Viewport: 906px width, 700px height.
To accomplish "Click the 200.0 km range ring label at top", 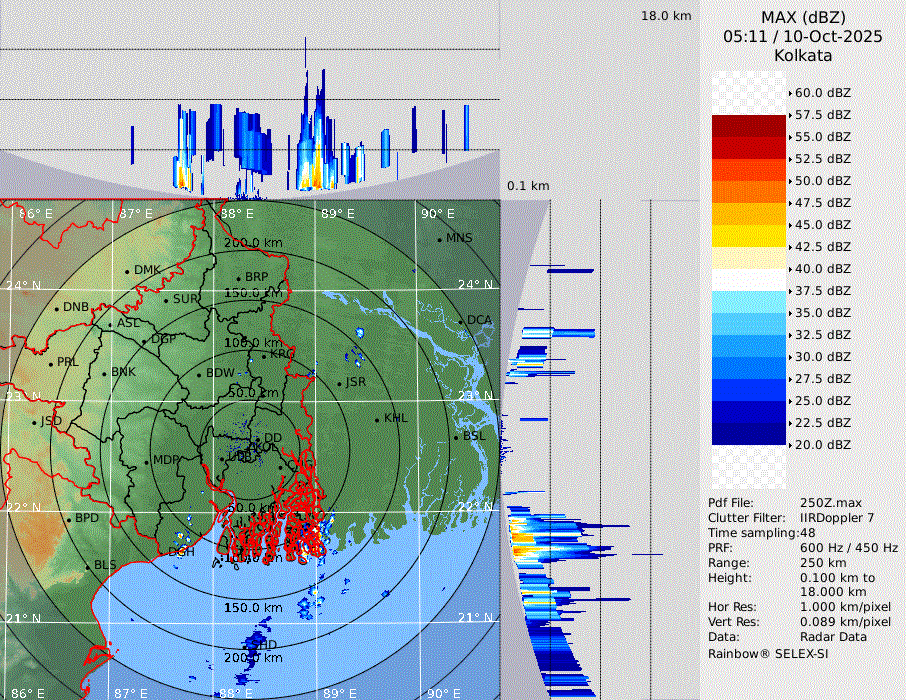I will click(252, 243).
